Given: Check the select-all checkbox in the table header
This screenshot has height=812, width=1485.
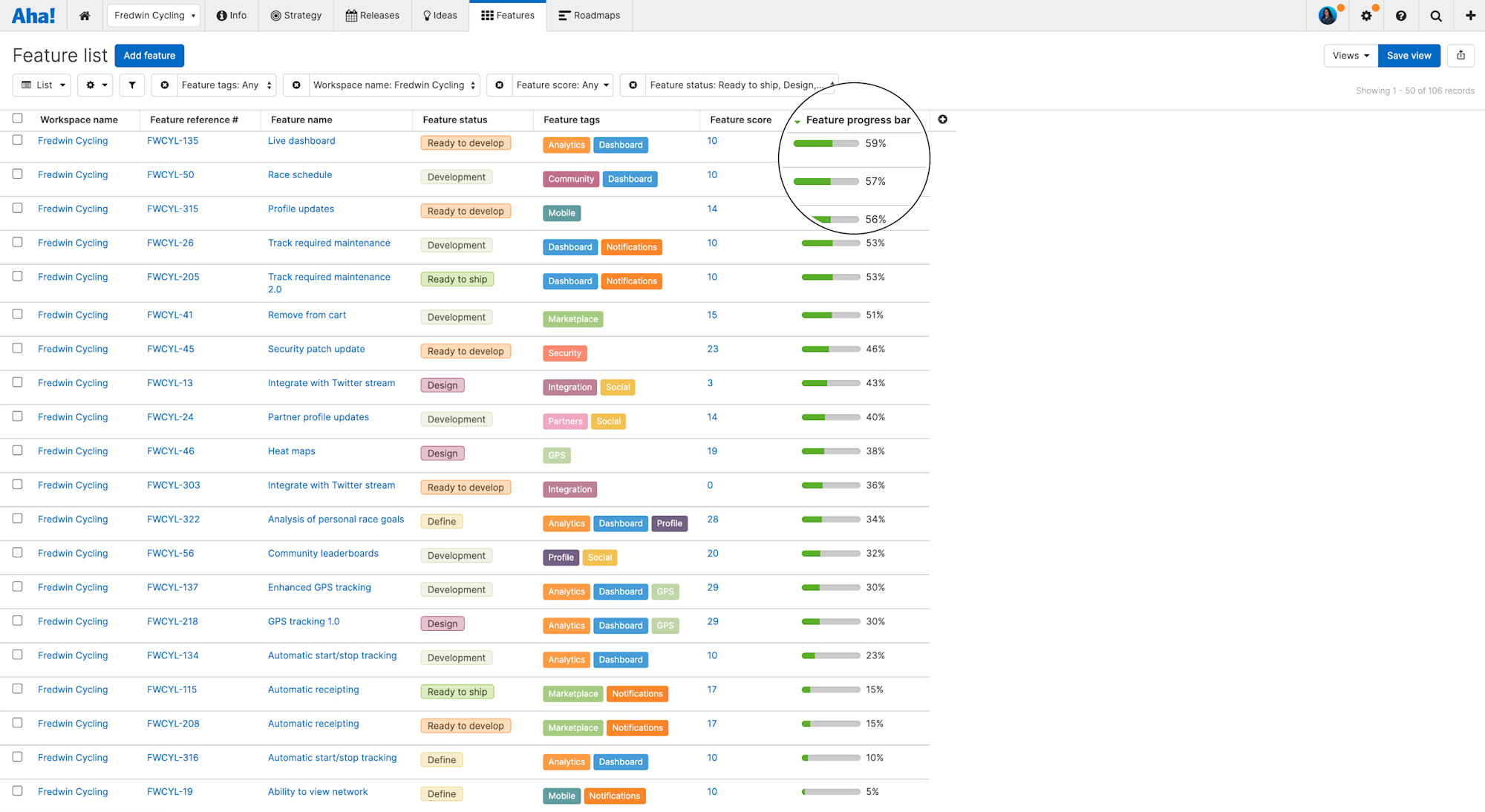Looking at the screenshot, I should [17, 118].
